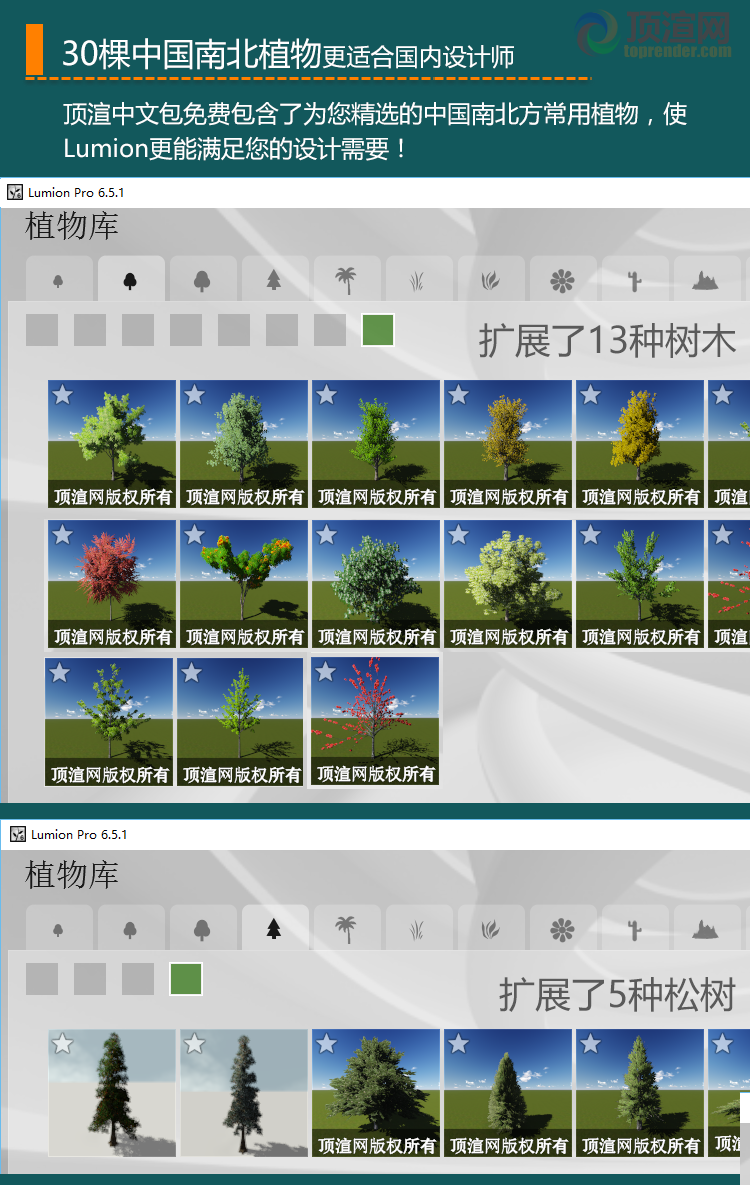Go to second gray page square in upper library

pyautogui.click(x=90, y=330)
